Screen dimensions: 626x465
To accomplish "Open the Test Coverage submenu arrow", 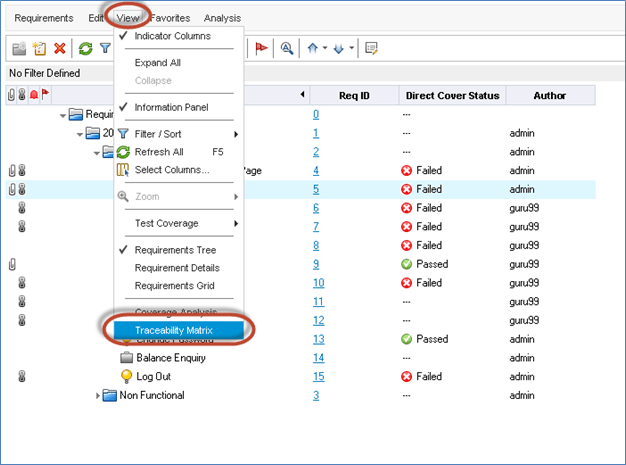I will coord(236,223).
